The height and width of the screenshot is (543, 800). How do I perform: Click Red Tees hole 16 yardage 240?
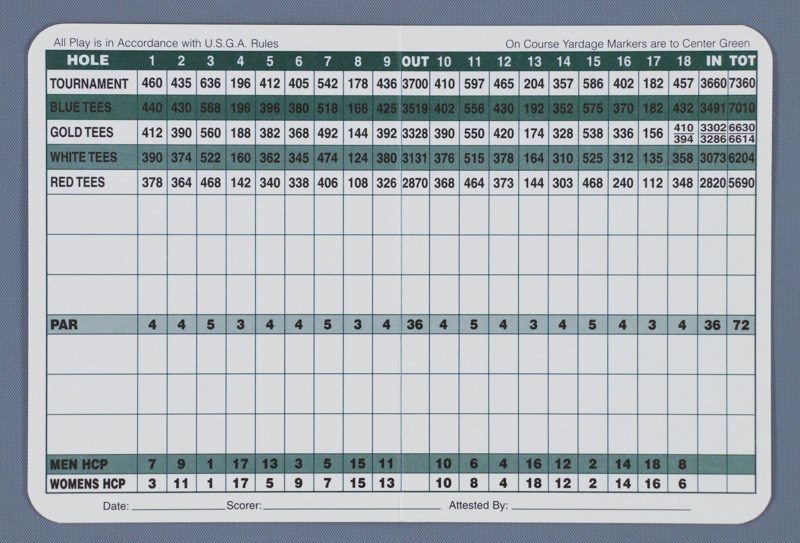(x=623, y=183)
